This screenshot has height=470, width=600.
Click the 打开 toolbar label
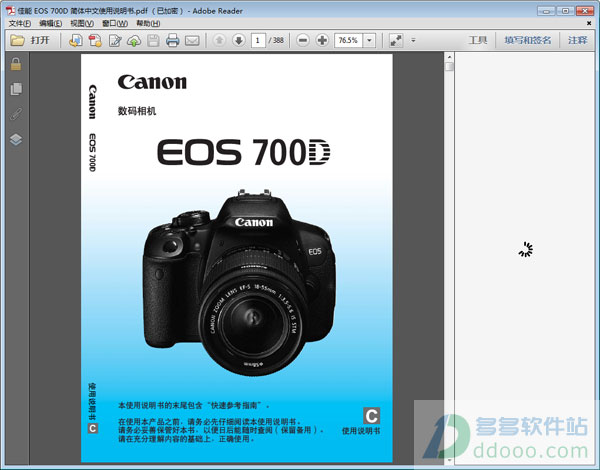[40, 40]
